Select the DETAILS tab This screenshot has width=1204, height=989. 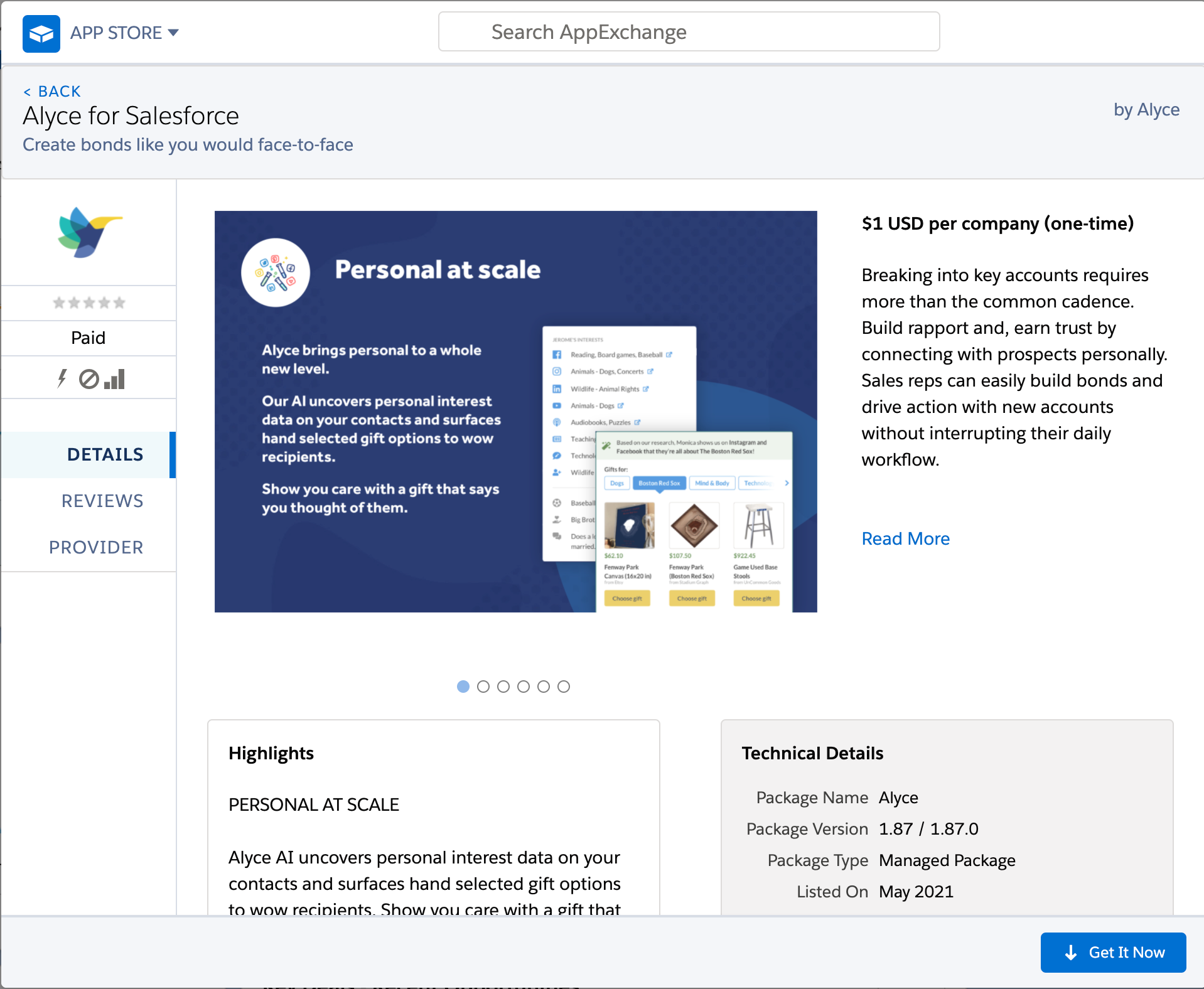(89, 454)
